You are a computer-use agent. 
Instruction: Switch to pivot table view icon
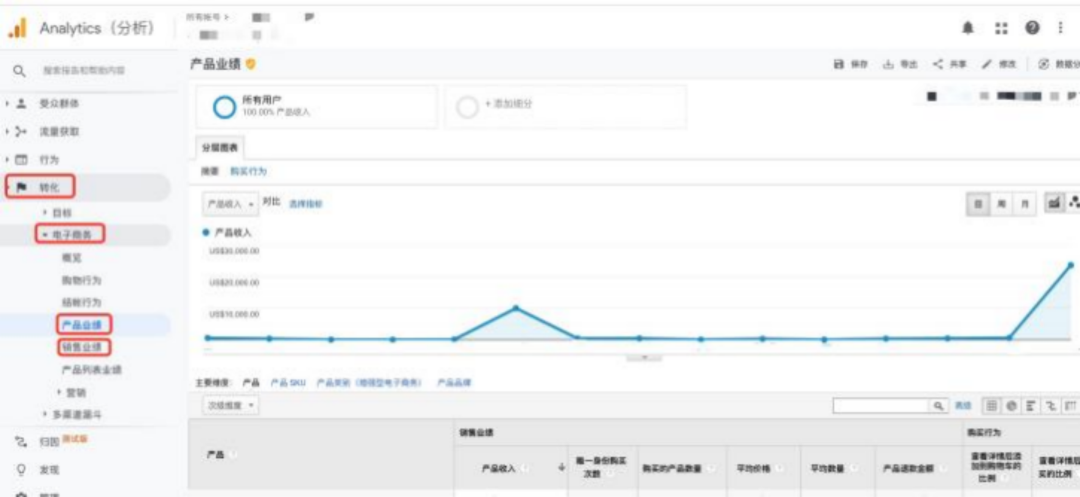(x=1071, y=406)
